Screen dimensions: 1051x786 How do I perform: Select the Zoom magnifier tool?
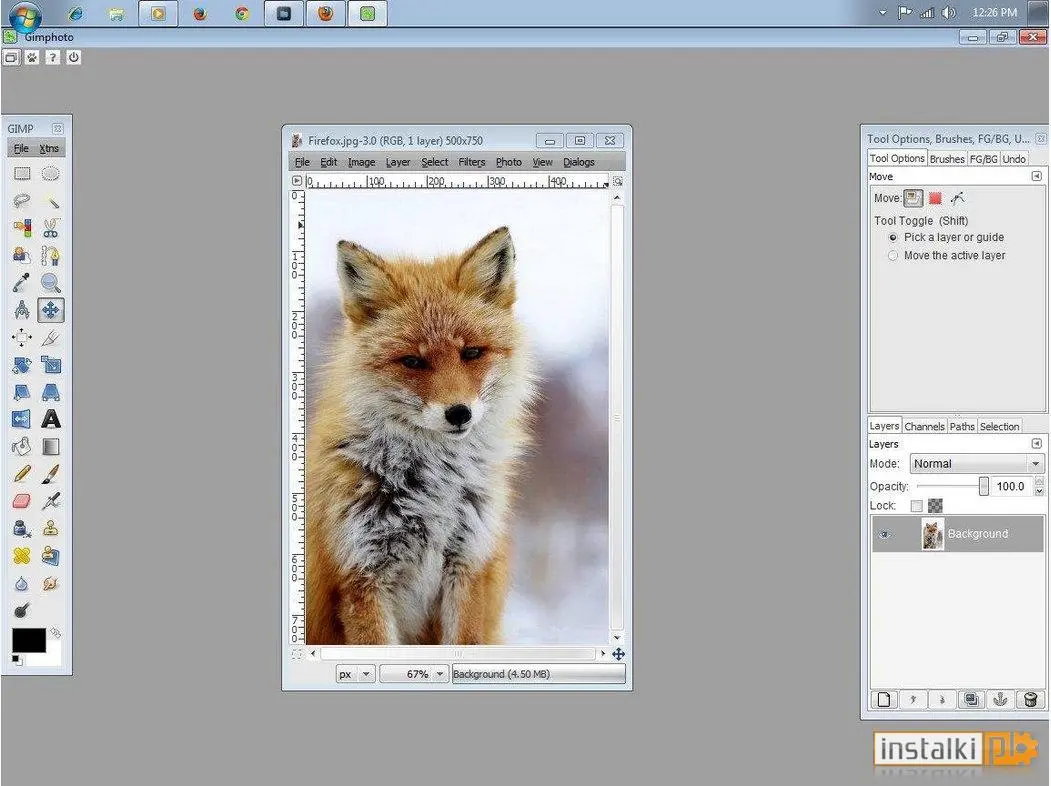[50, 283]
